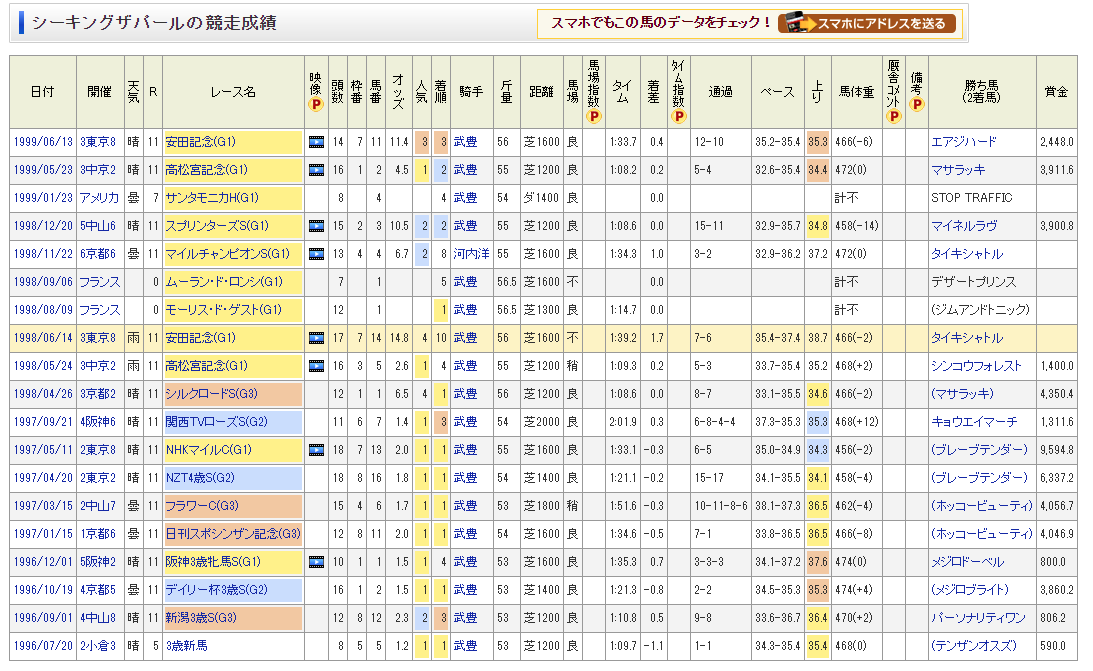Image resolution: width=1093 pixels, height=671 pixels.
Task: Play video for 阪神3歳牝馬S(G1) race
Action: [x=316, y=562]
